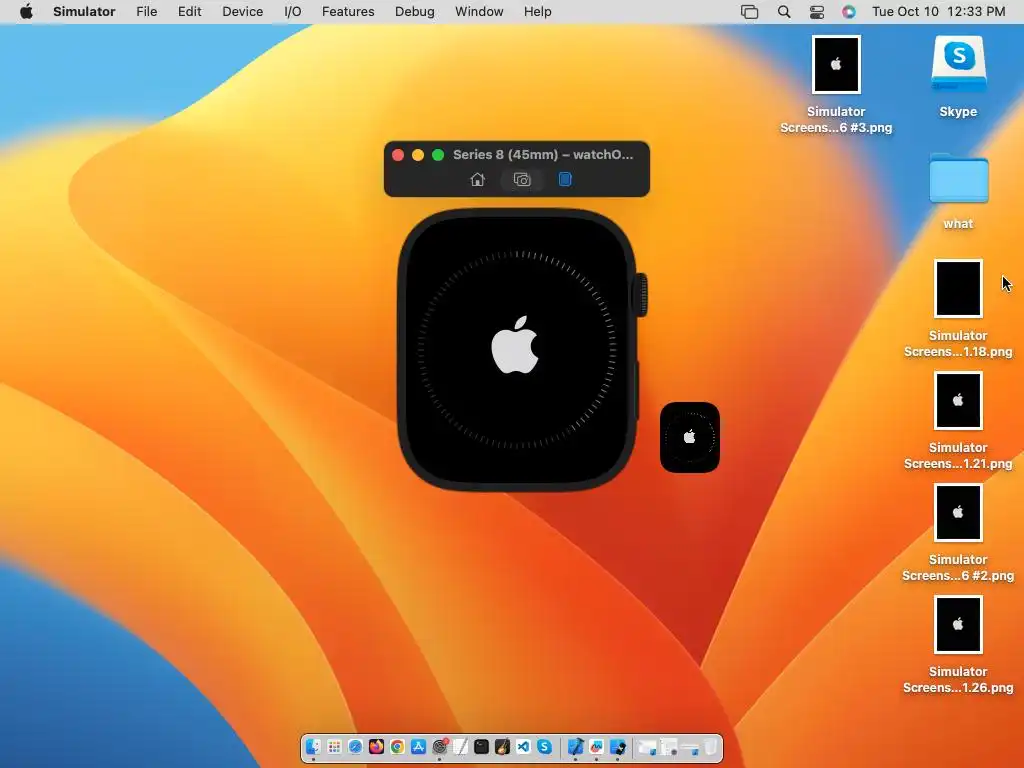Click the Series 8 (45mm) window title
Screen dimensions: 1024x768
(543, 155)
